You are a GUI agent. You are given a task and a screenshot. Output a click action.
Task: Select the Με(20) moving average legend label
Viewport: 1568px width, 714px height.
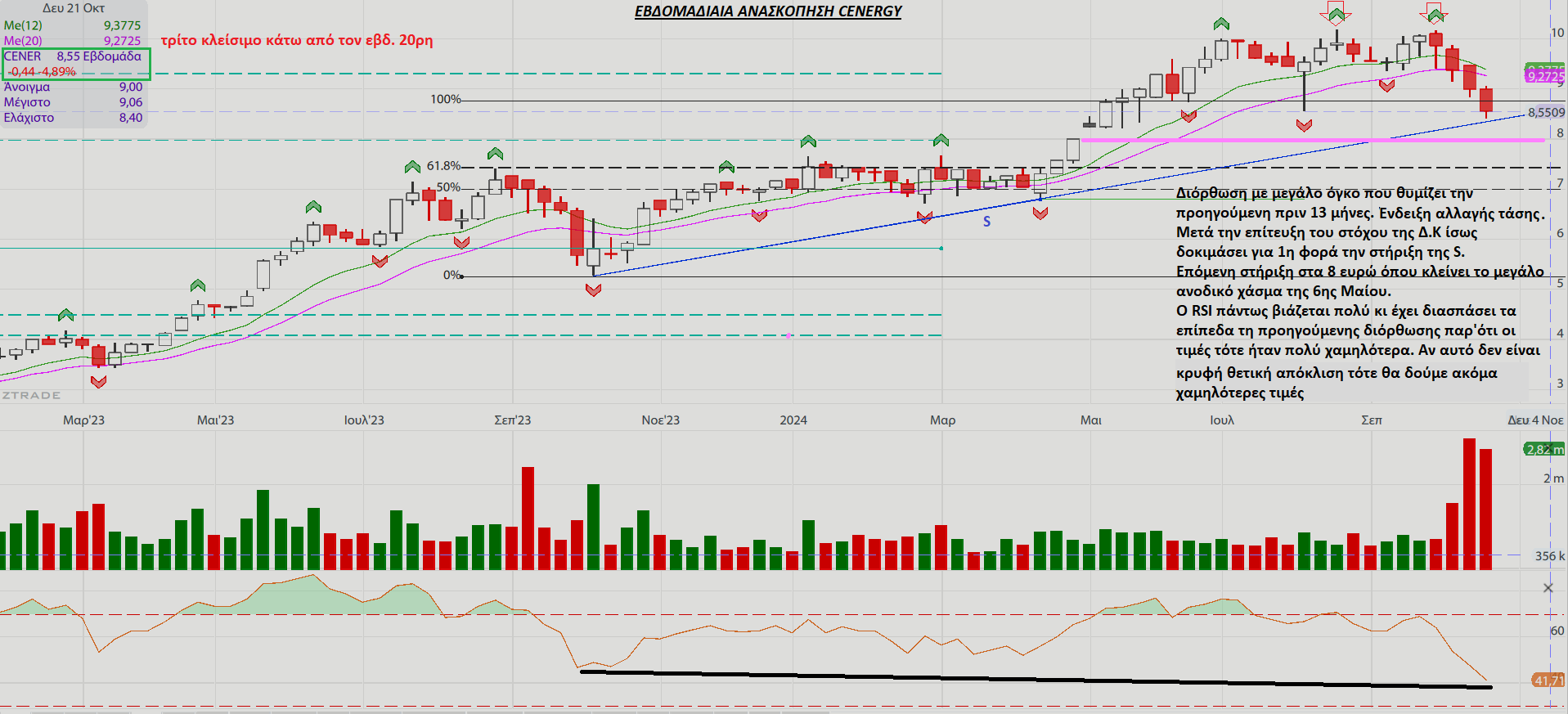23,41
